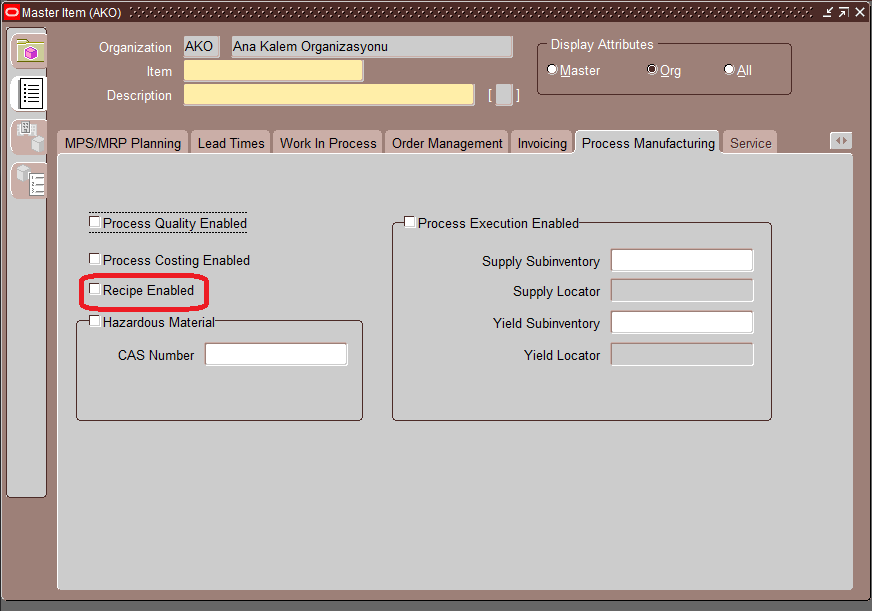Open the Description flexfield bracket button
Screen dimensions: 872x611
tap(503, 94)
